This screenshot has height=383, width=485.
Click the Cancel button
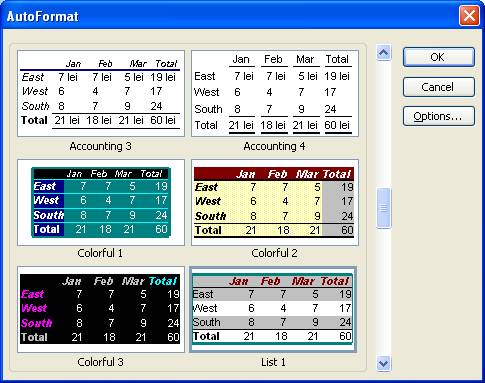(x=439, y=87)
